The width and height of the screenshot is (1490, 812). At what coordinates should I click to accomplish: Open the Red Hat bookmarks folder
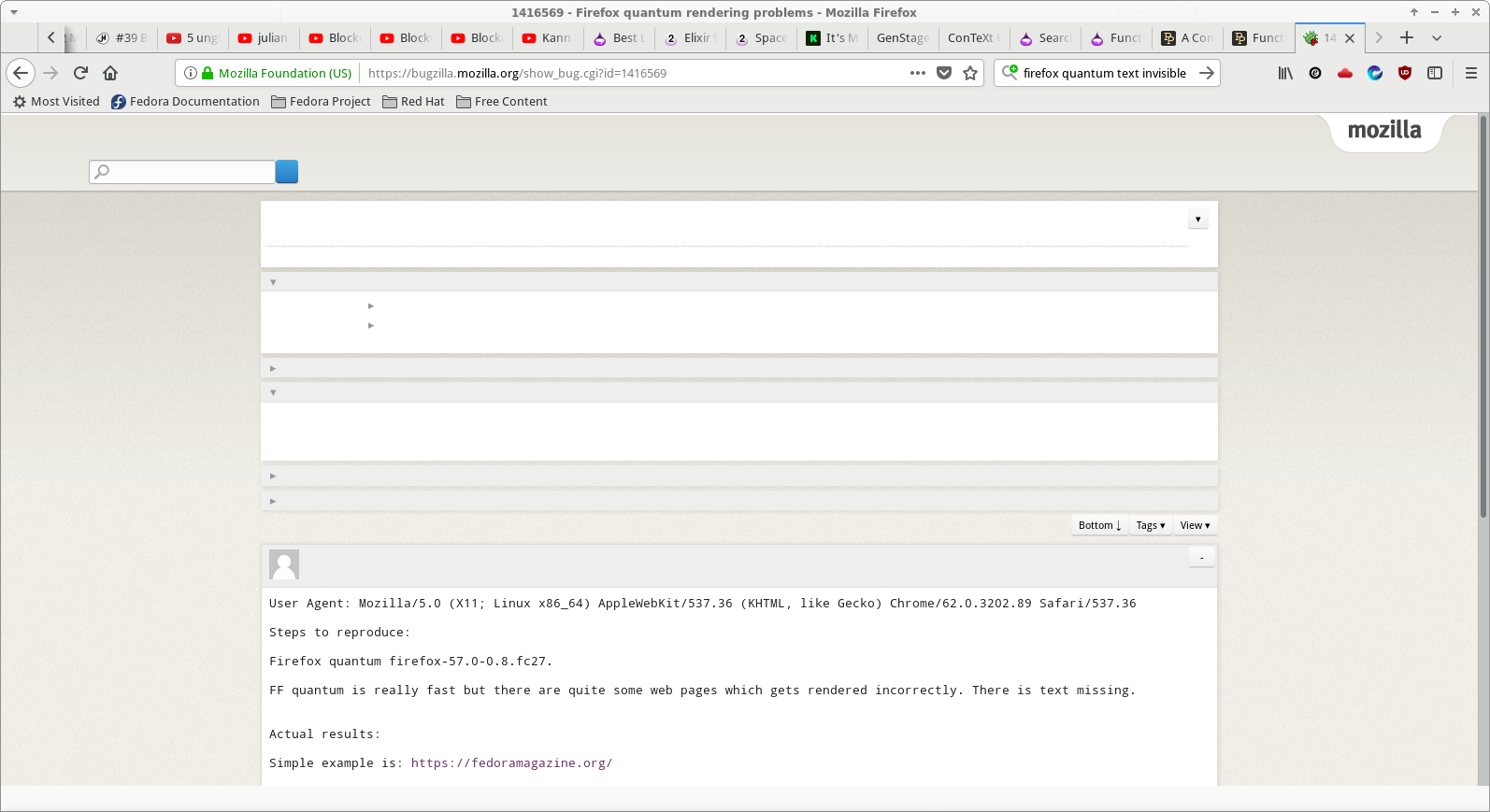point(413,101)
